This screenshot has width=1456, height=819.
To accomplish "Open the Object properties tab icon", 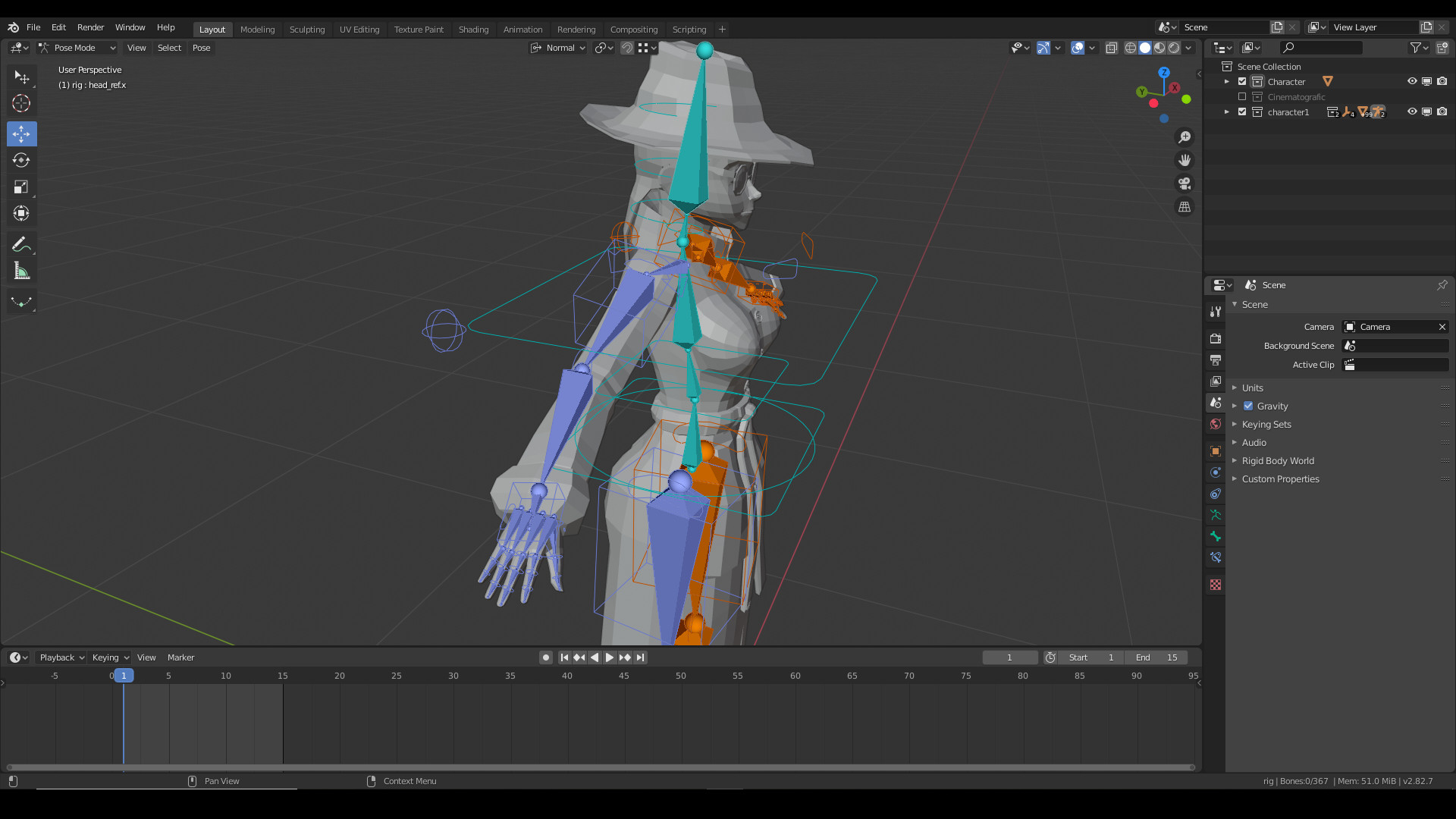I will pos(1216,451).
